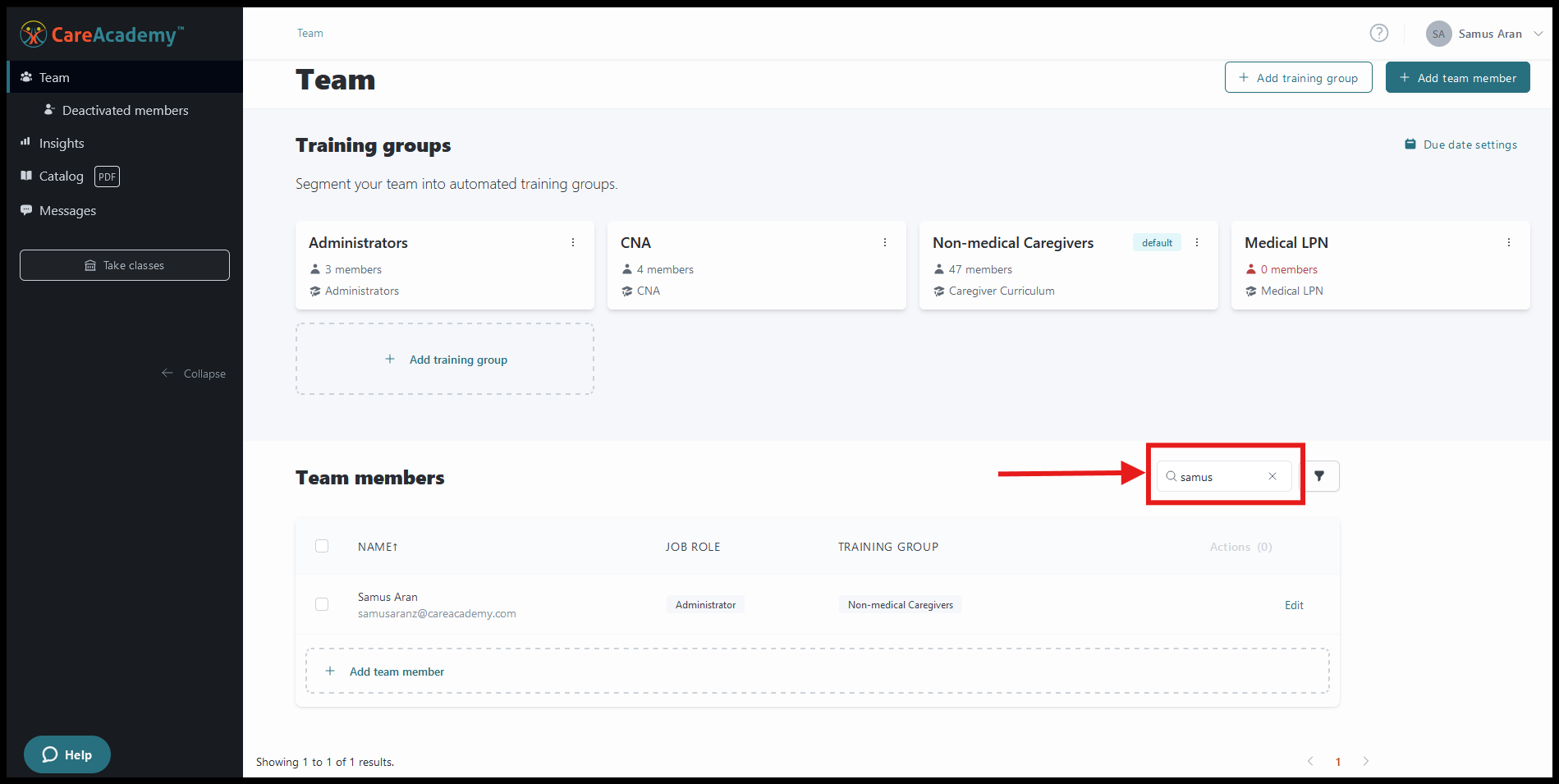Open the Medical LPN group options menu
The height and width of the screenshot is (784, 1559).
pyautogui.click(x=1508, y=242)
